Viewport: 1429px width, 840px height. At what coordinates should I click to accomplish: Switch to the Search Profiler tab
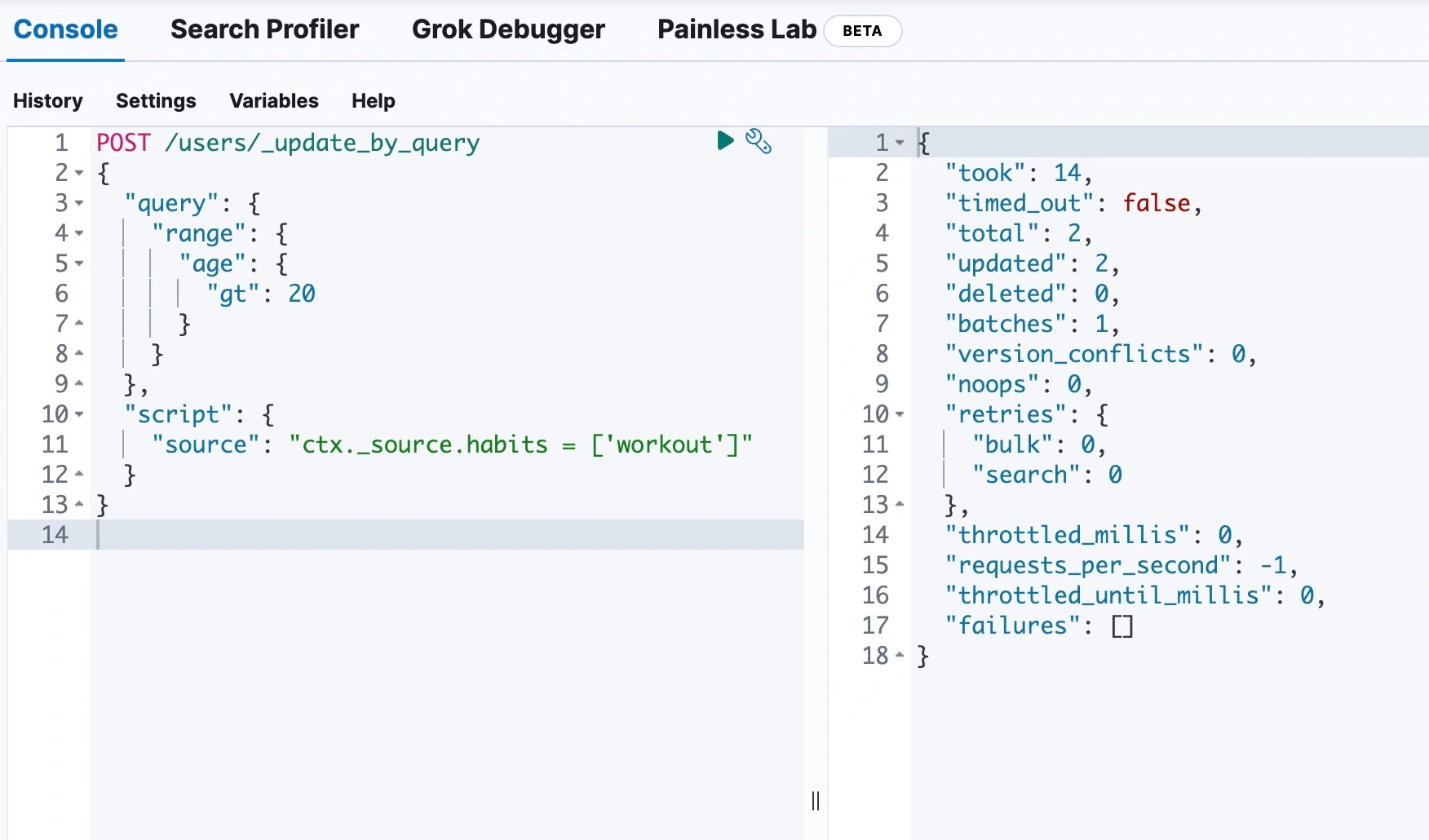click(264, 29)
